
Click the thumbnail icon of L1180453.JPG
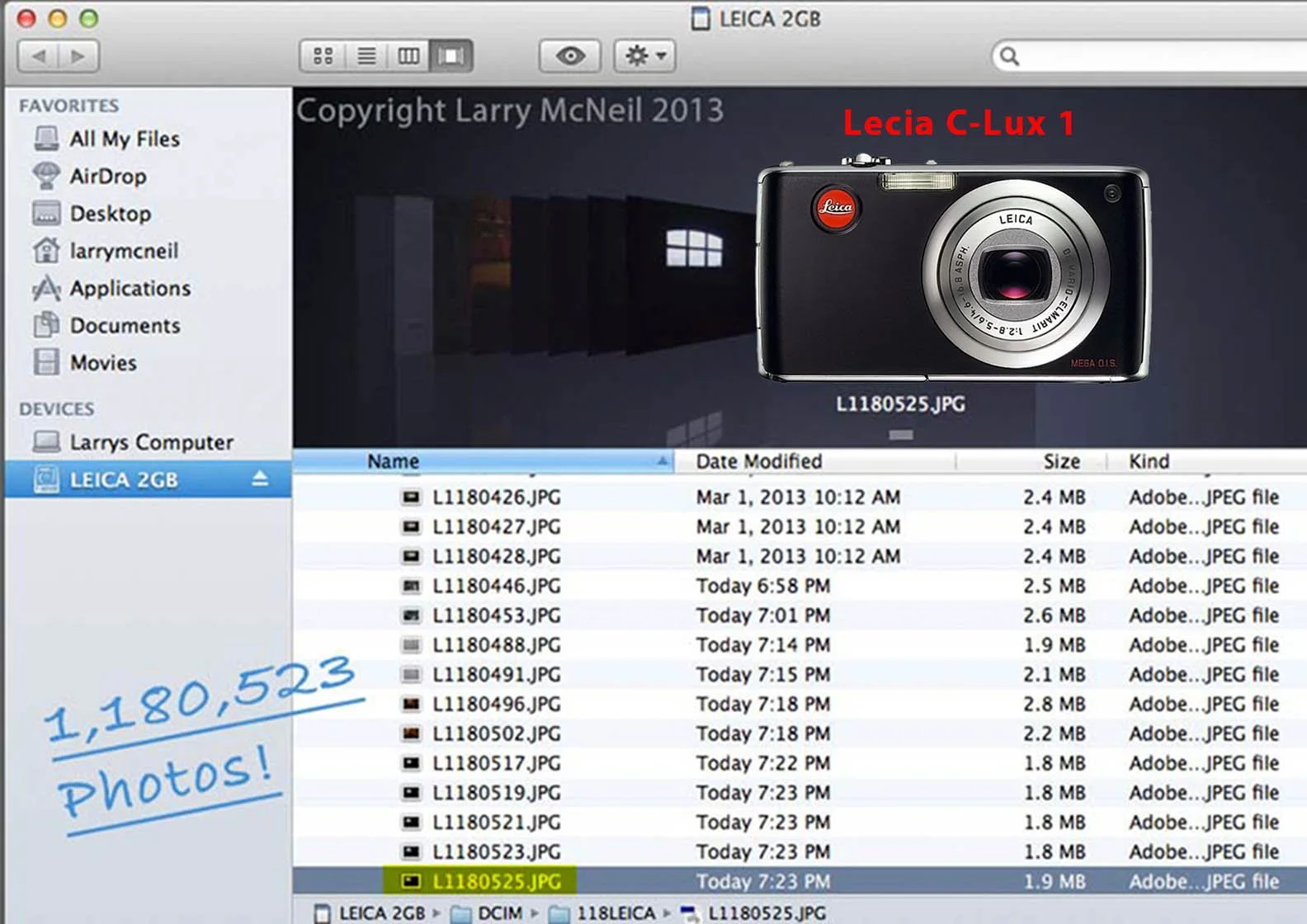coord(411,615)
